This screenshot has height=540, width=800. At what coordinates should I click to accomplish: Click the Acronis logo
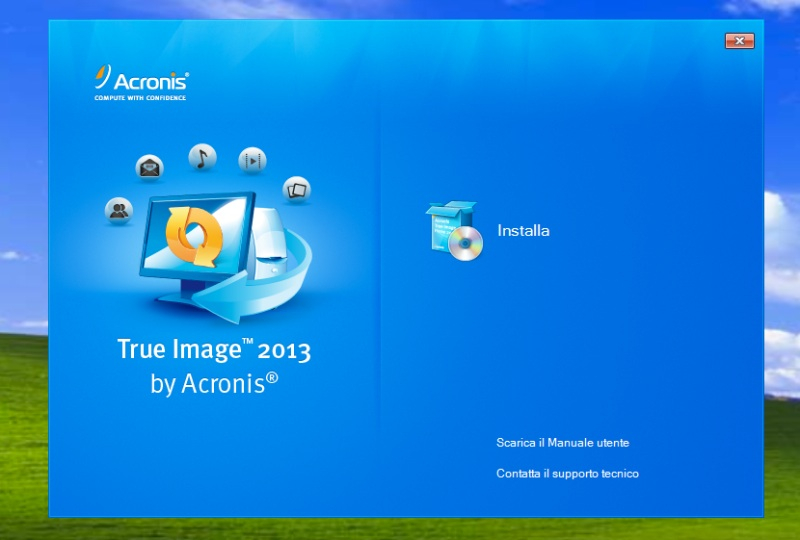[141, 80]
